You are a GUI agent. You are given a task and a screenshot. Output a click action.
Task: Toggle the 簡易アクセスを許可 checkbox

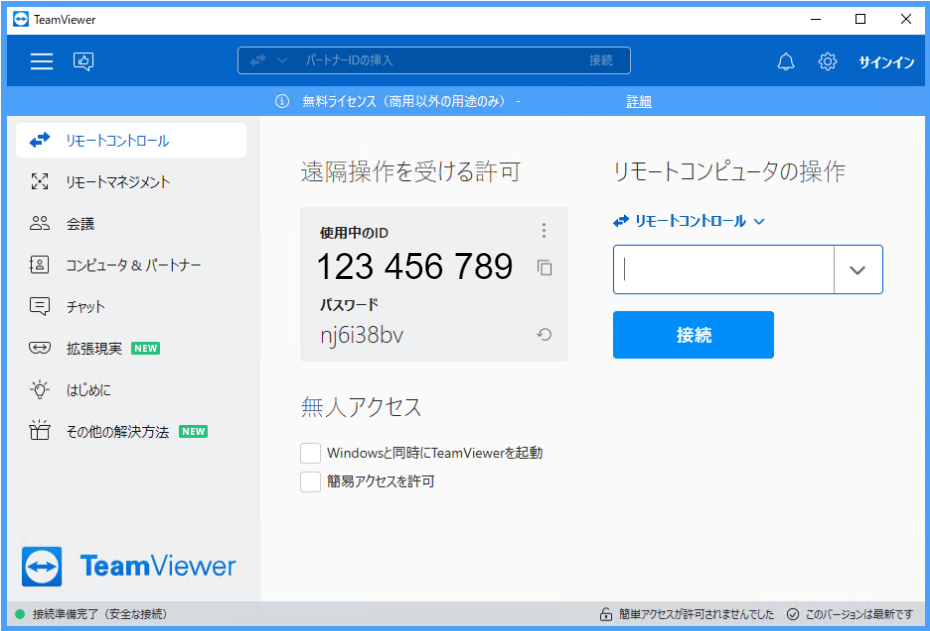coord(311,482)
